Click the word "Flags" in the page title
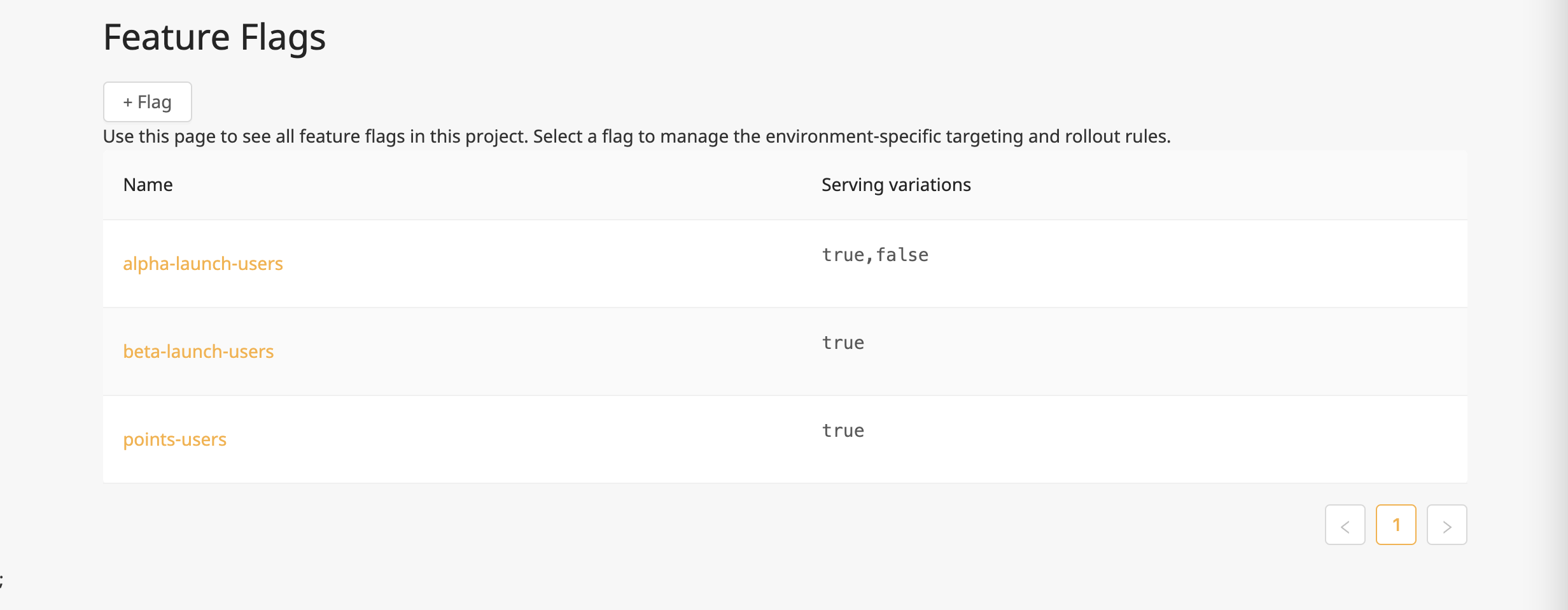Viewport: 1568px width, 610px height. tap(283, 37)
